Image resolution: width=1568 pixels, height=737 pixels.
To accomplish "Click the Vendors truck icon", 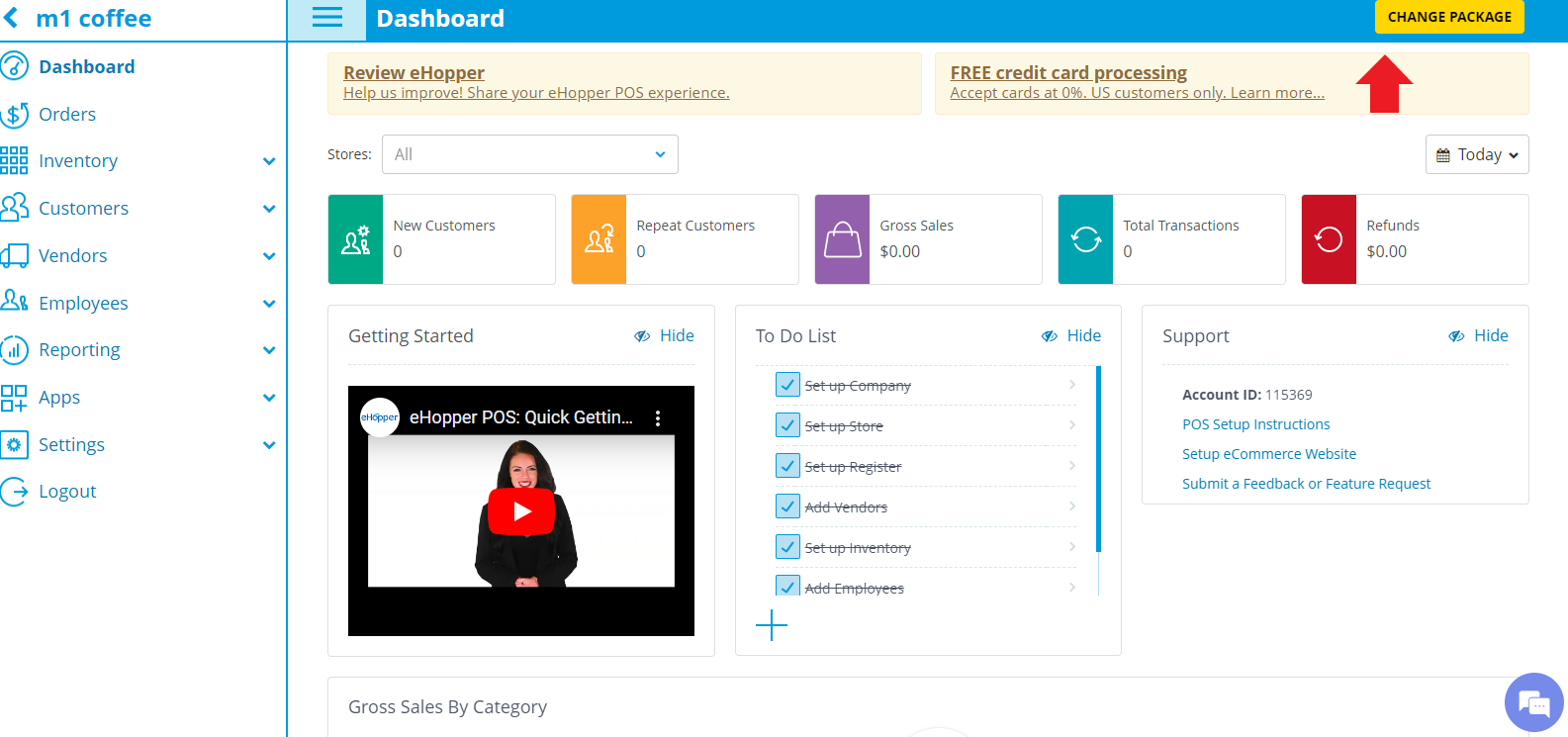I will pyautogui.click(x=15, y=255).
